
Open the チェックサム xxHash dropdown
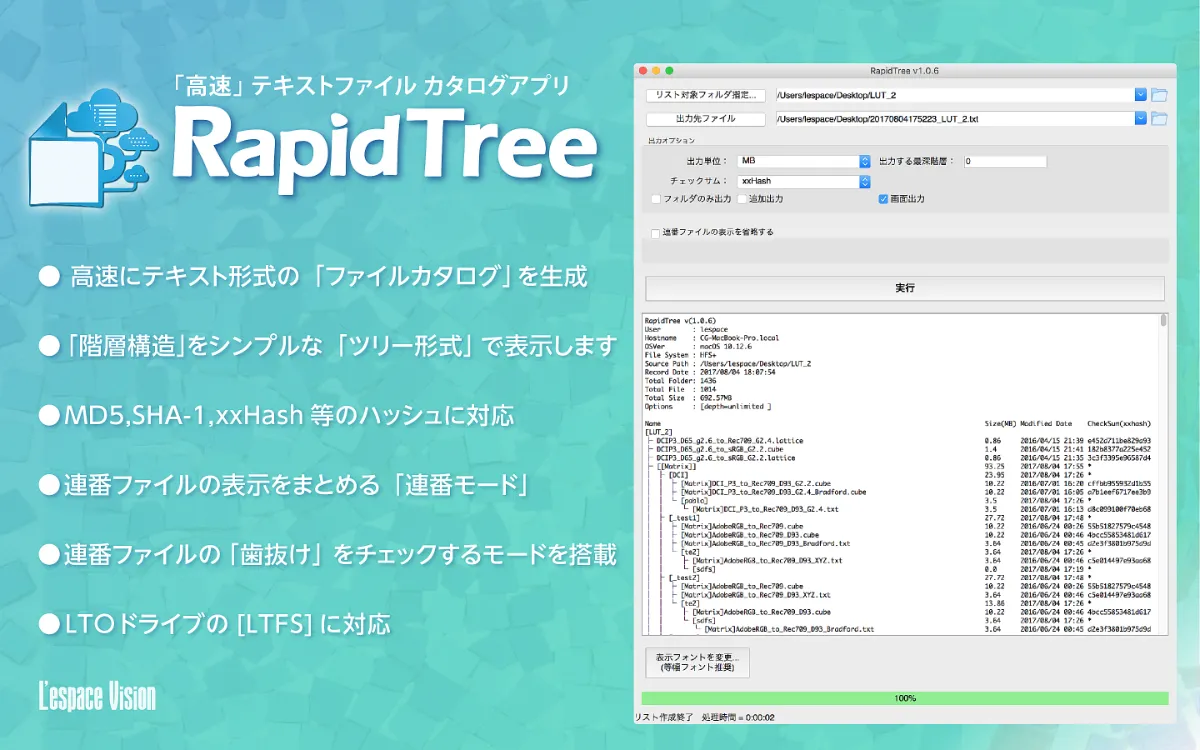pos(804,182)
